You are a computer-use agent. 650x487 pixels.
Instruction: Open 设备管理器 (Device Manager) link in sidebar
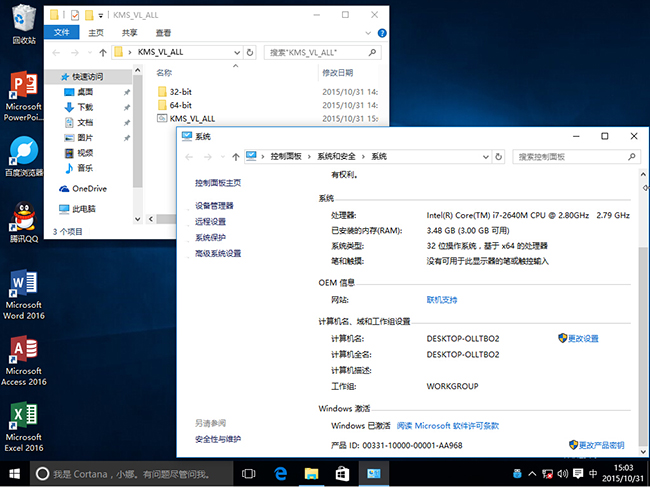point(214,205)
